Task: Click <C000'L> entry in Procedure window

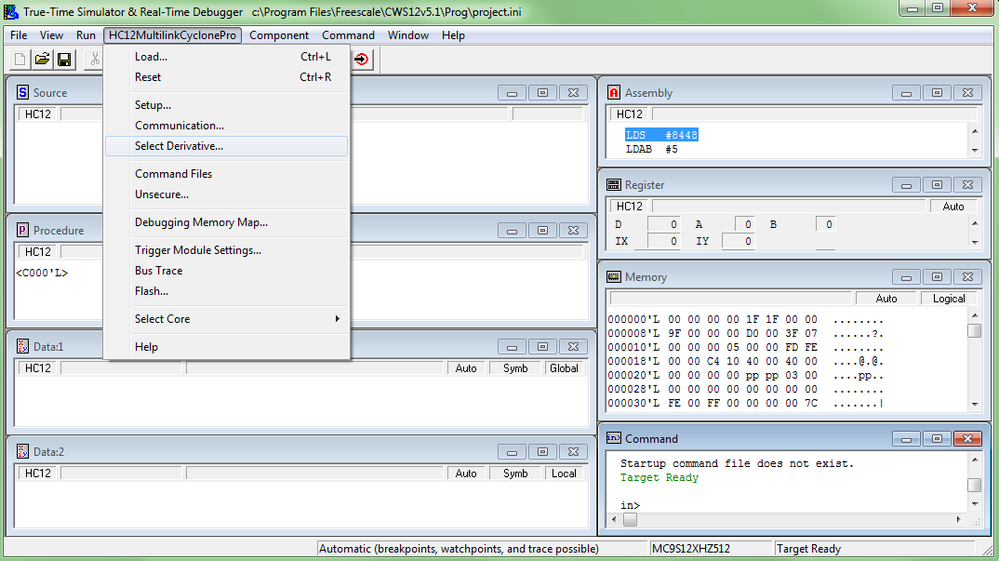Action: [42, 273]
